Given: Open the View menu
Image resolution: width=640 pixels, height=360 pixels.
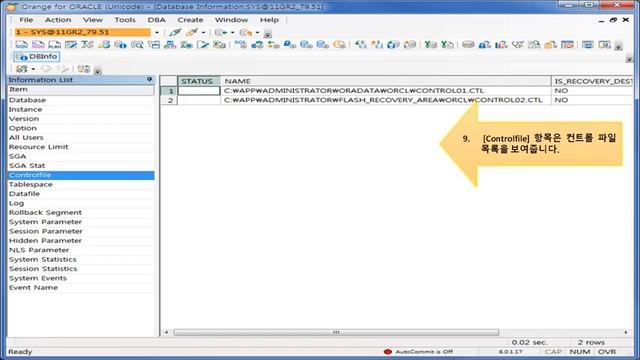Looking at the screenshot, I should [93, 20].
